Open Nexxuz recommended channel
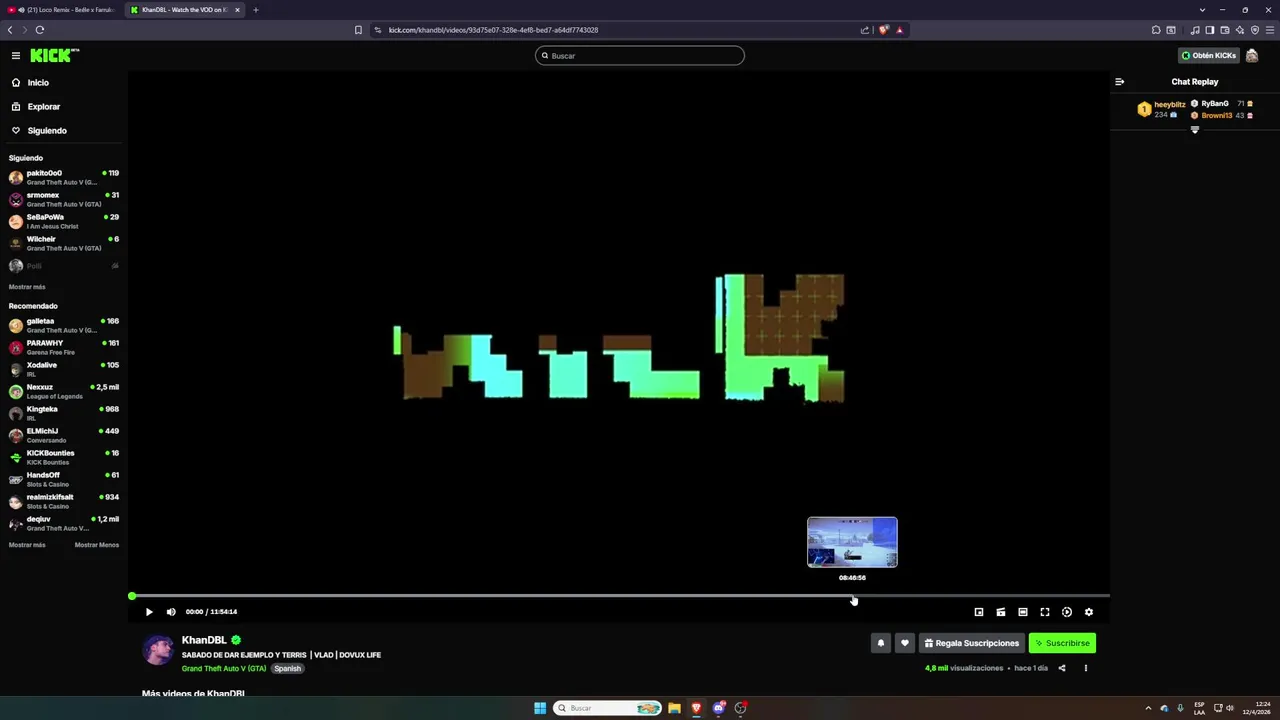The height and width of the screenshot is (720, 1280). coord(64,391)
